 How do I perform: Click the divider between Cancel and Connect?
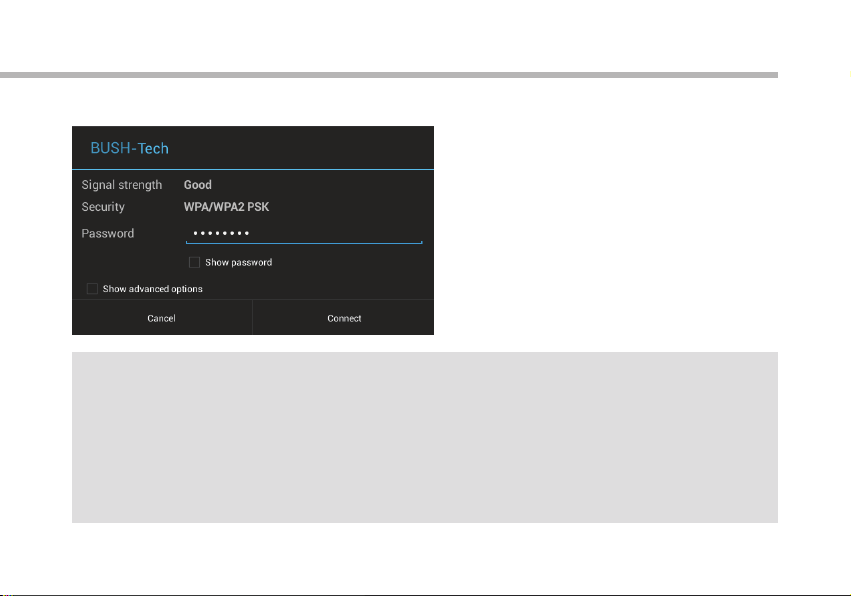pos(252,318)
